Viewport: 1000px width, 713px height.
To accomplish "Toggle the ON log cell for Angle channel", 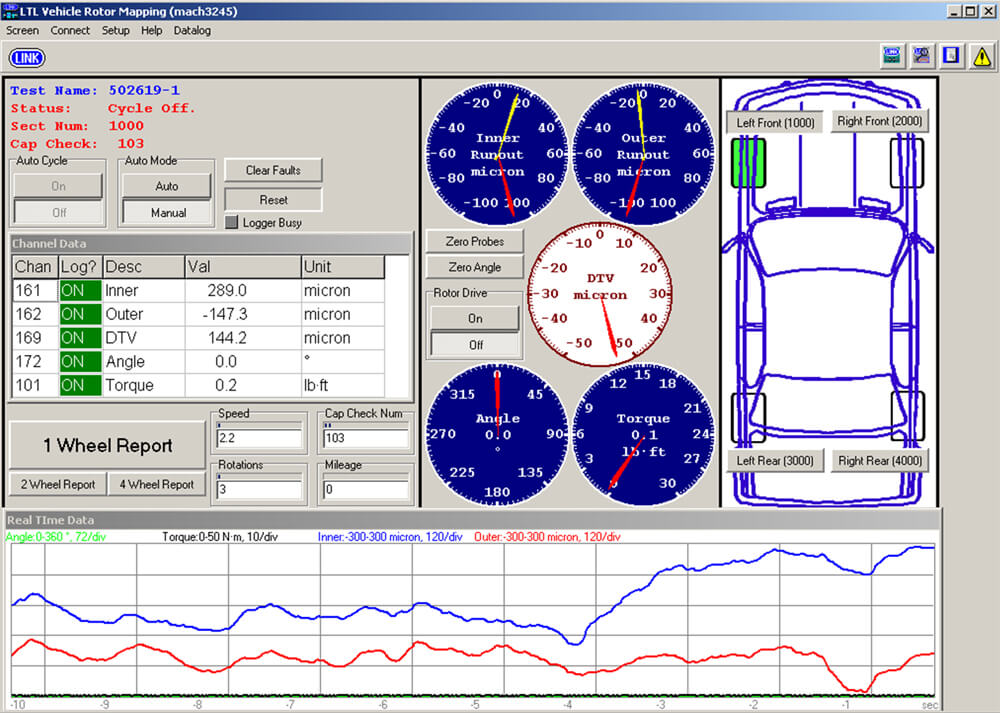I will pyautogui.click(x=80, y=362).
